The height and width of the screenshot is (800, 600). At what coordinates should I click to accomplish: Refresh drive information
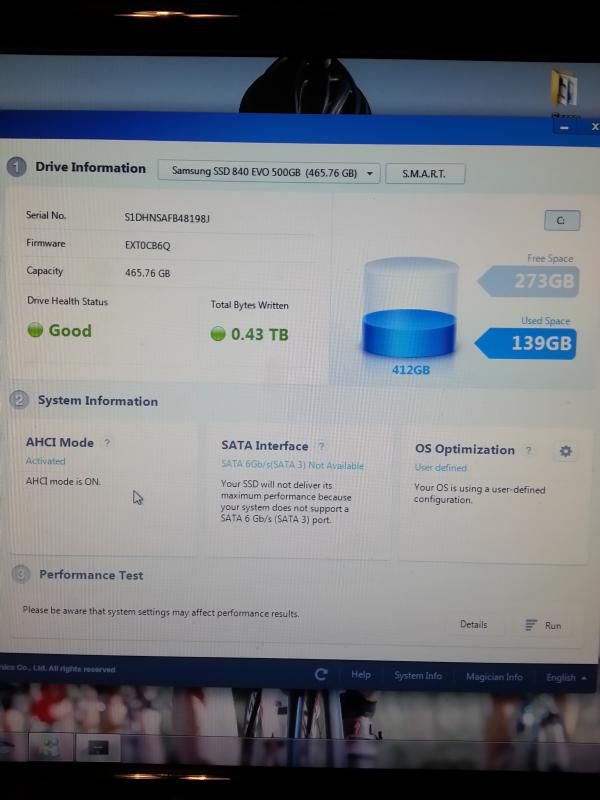[321, 674]
